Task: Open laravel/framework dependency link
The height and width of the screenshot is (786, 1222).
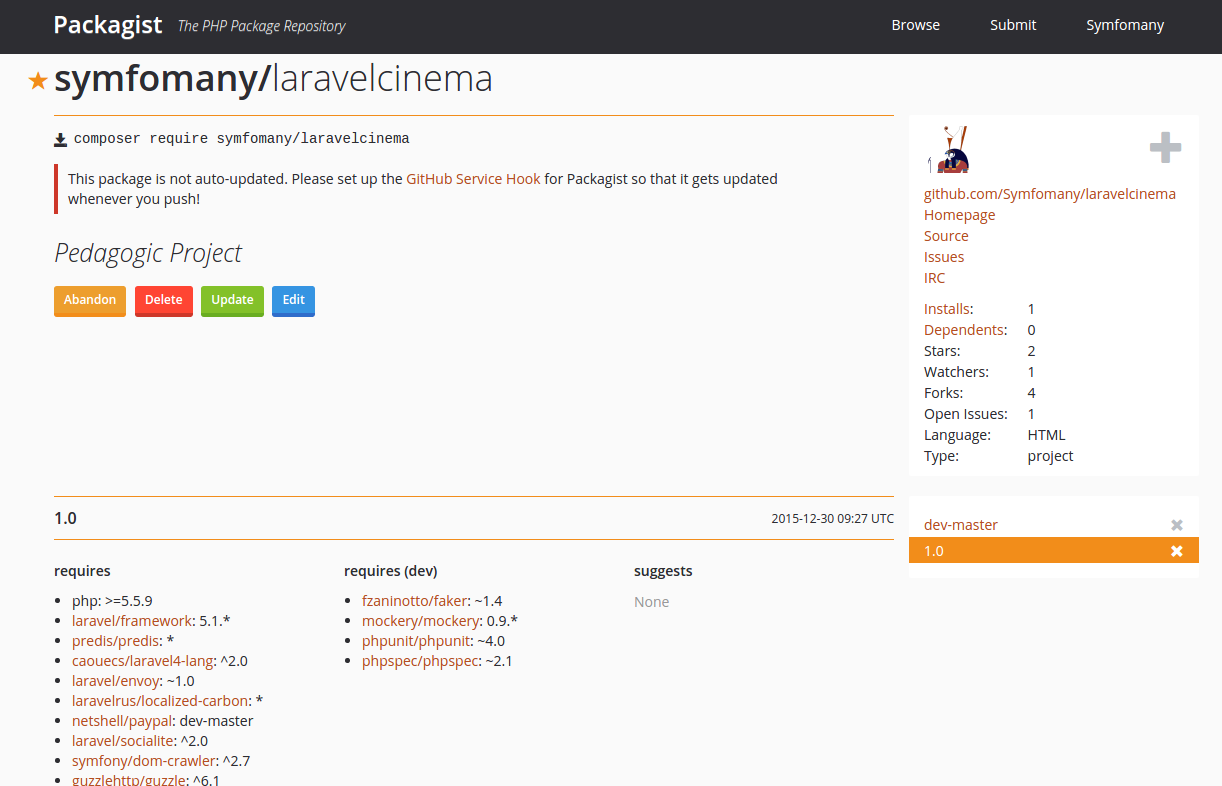Action: click(131, 621)
